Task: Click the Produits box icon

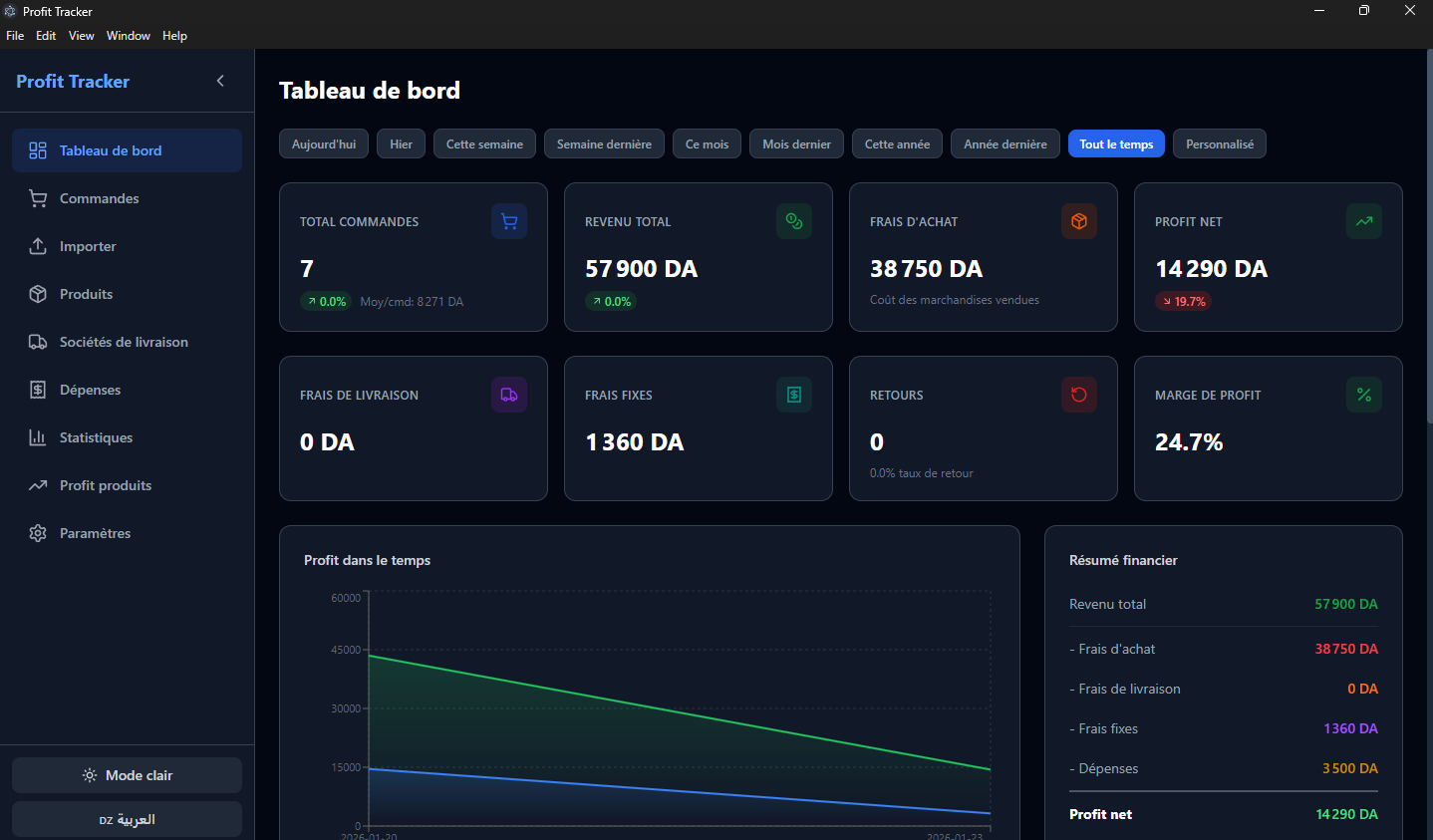Action: 38,294
